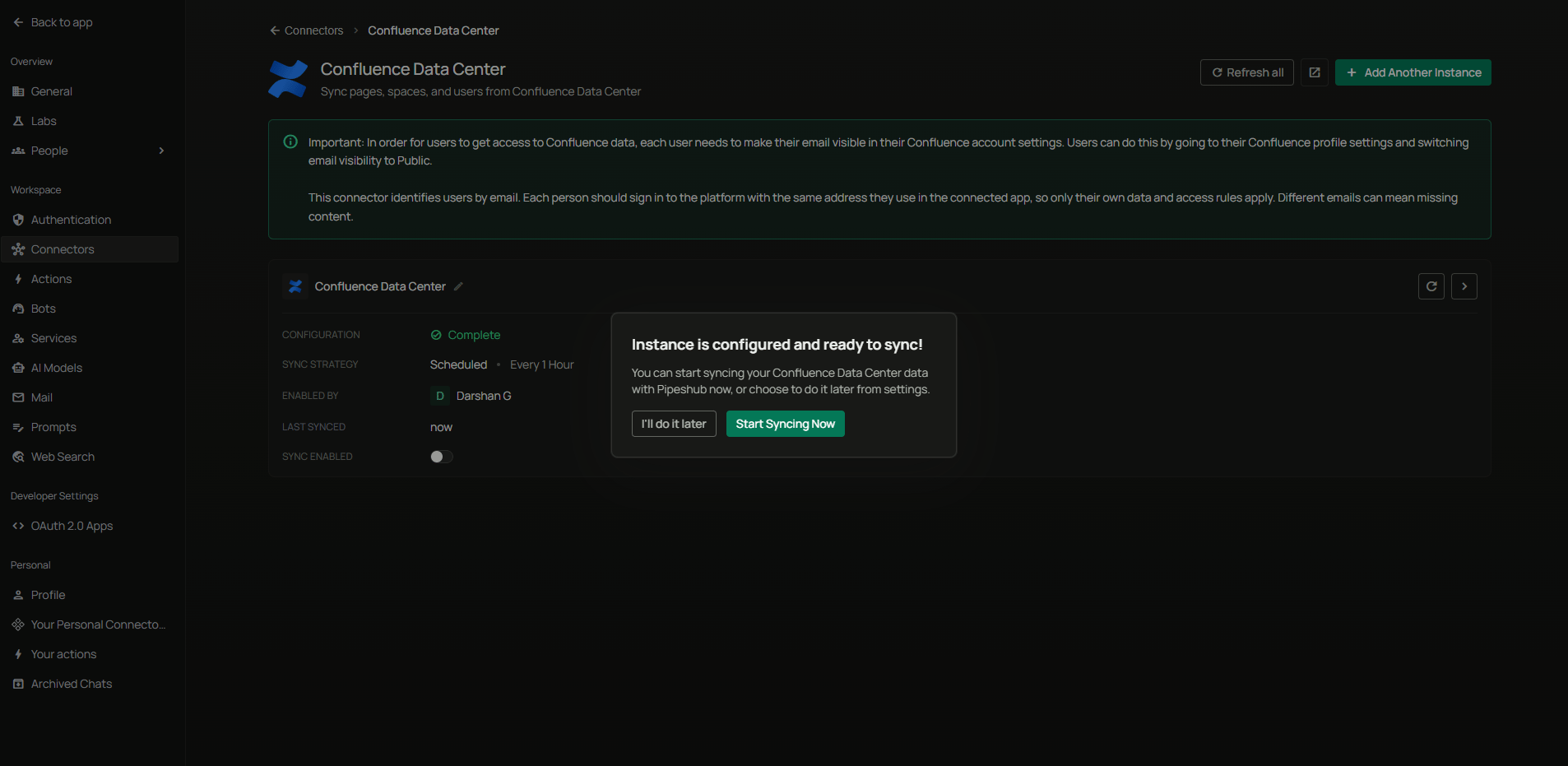Click the Complete configuration status
The width and height of the screenshot is (1568, 766).
click(x=466, y=335)
